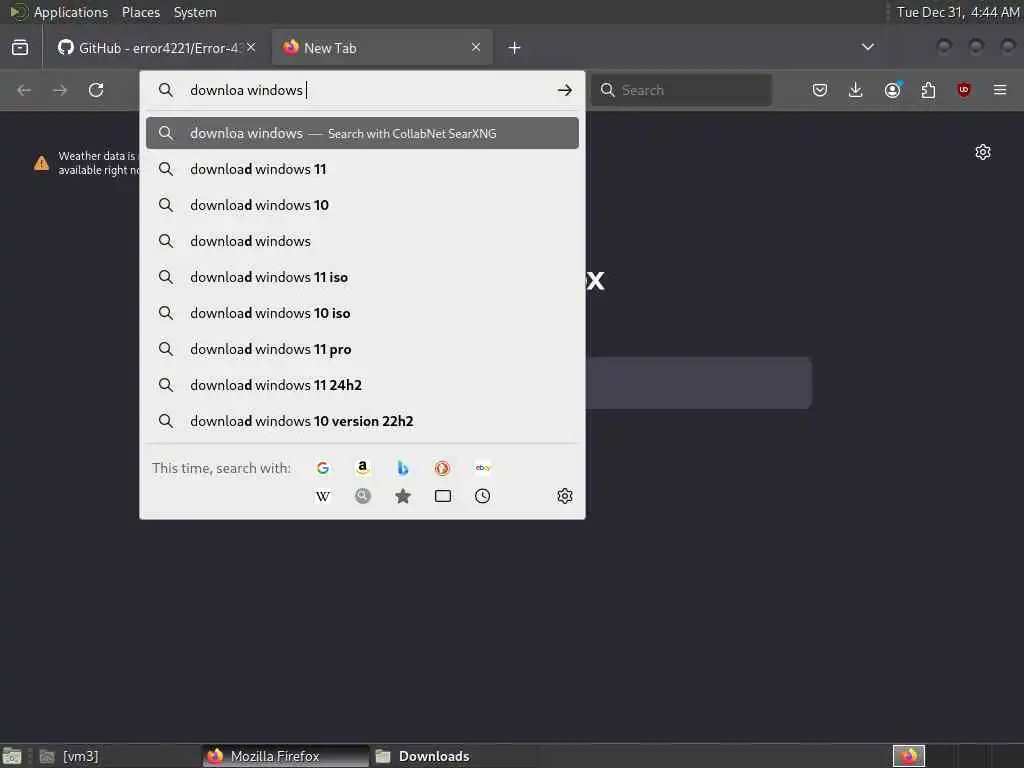This screenshot has width=1024, height=768.
Task: Close the GitHub tab
Action: click(251, 47)
